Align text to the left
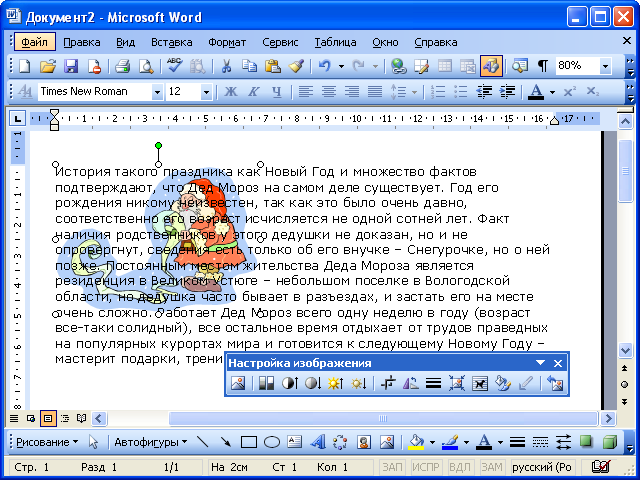Screen dimensions: 640x480 (305, 91)
